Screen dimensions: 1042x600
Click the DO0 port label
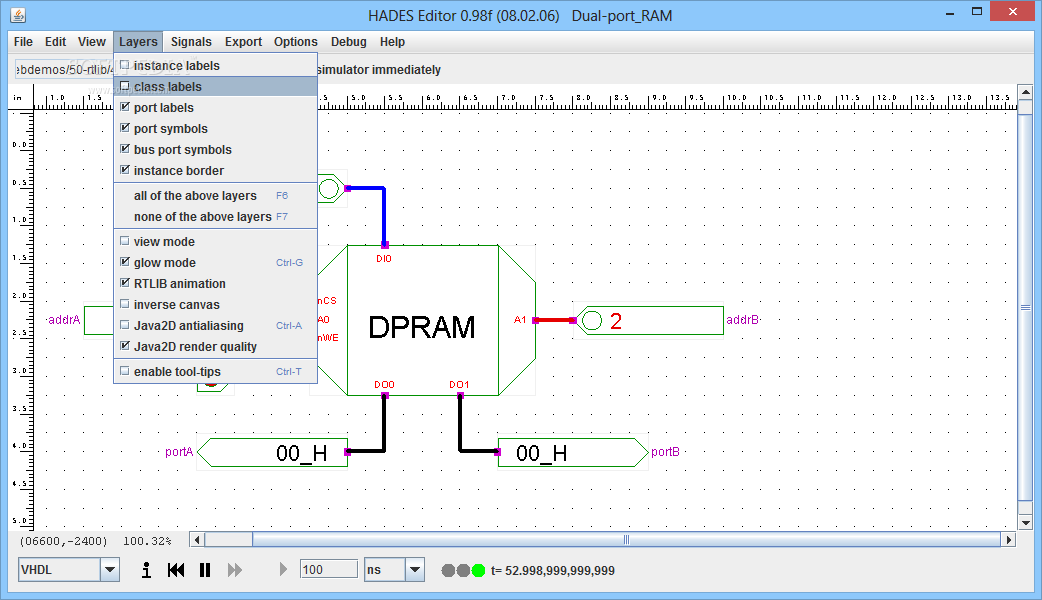pyautogui.click(x=384, y=385)
